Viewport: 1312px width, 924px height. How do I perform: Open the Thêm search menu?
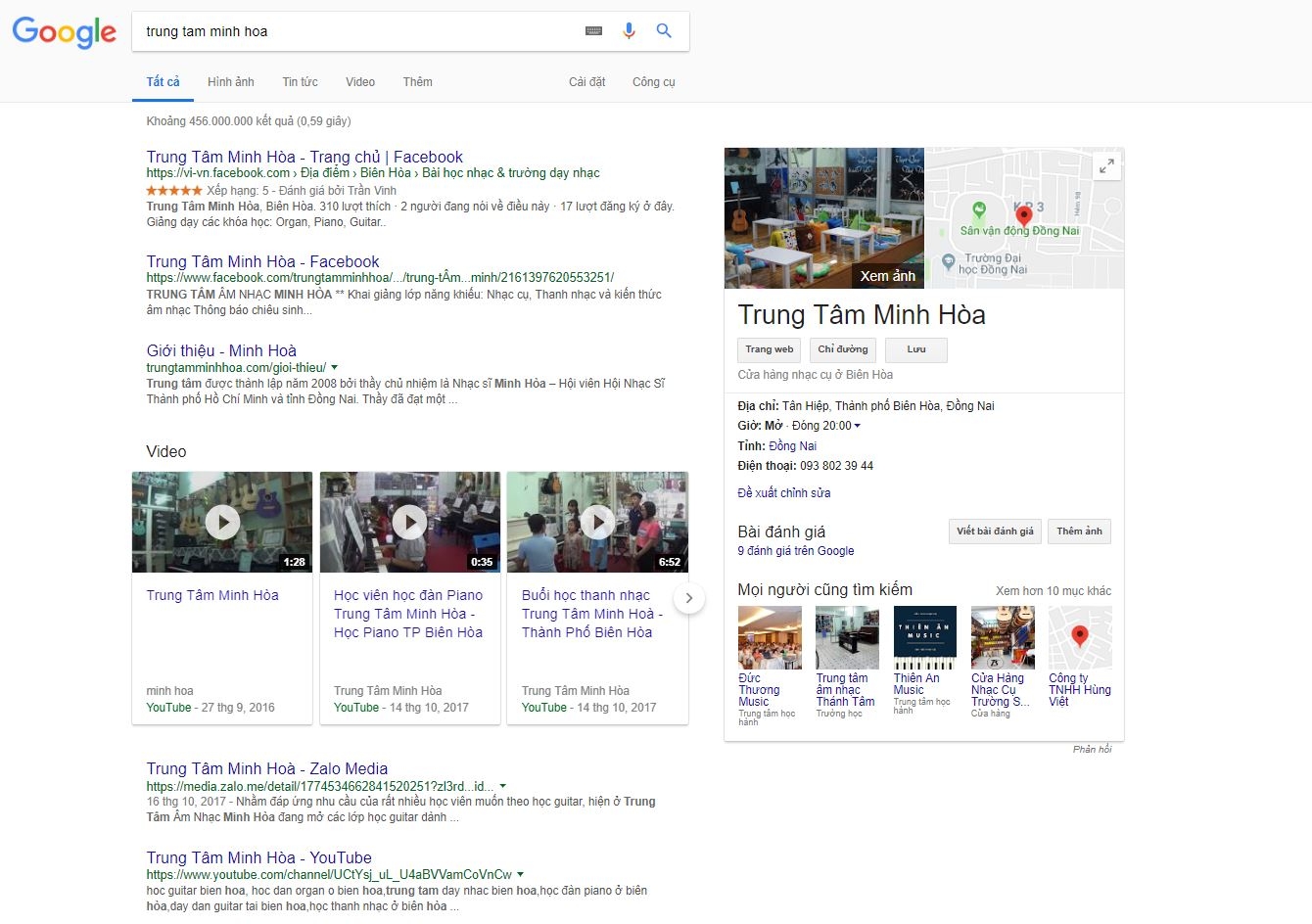[x=417, y=82]
